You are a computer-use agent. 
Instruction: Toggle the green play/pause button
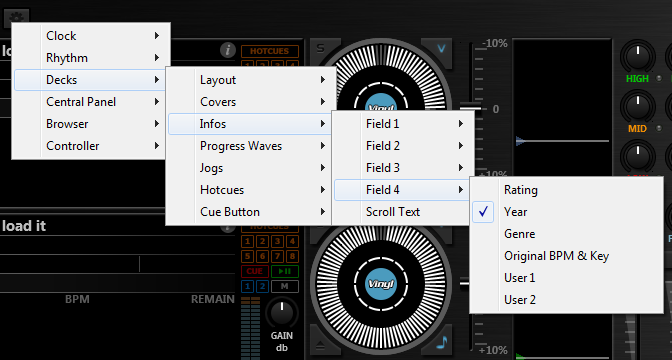coord(285,271)
